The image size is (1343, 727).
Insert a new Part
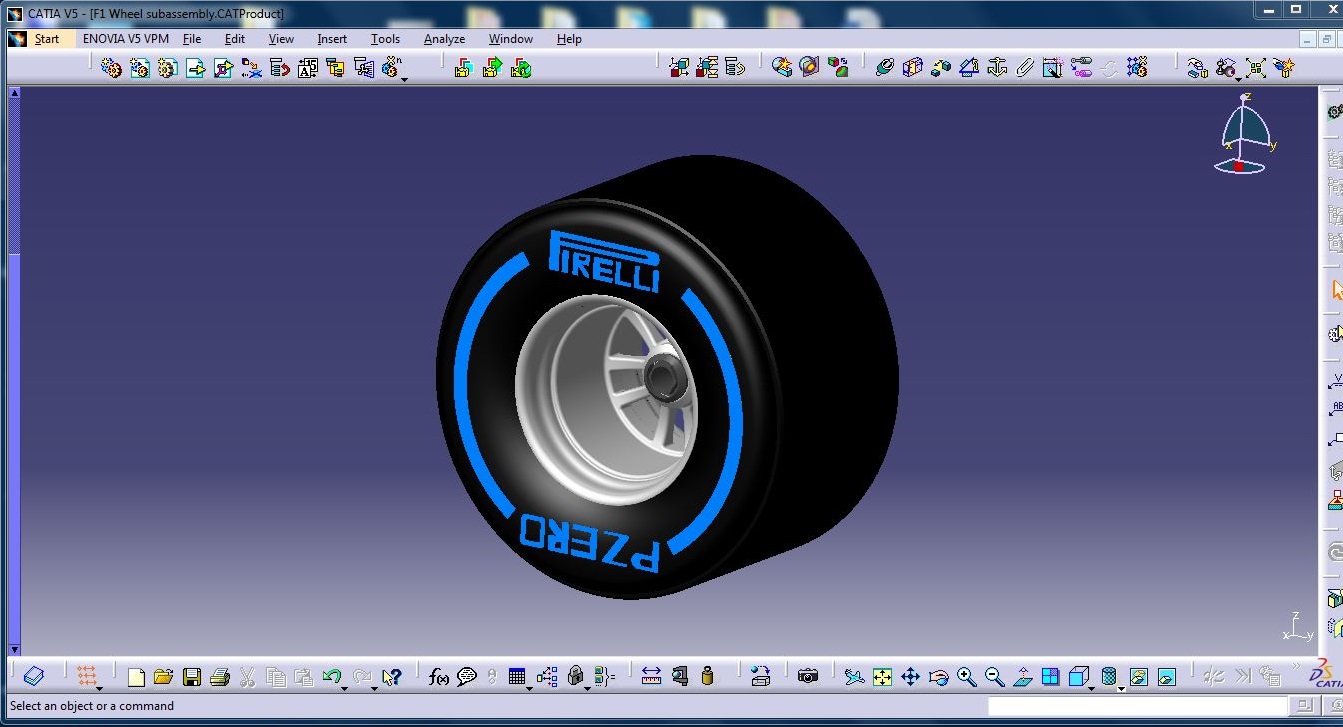pyautogui.click(x=168, y=67)
